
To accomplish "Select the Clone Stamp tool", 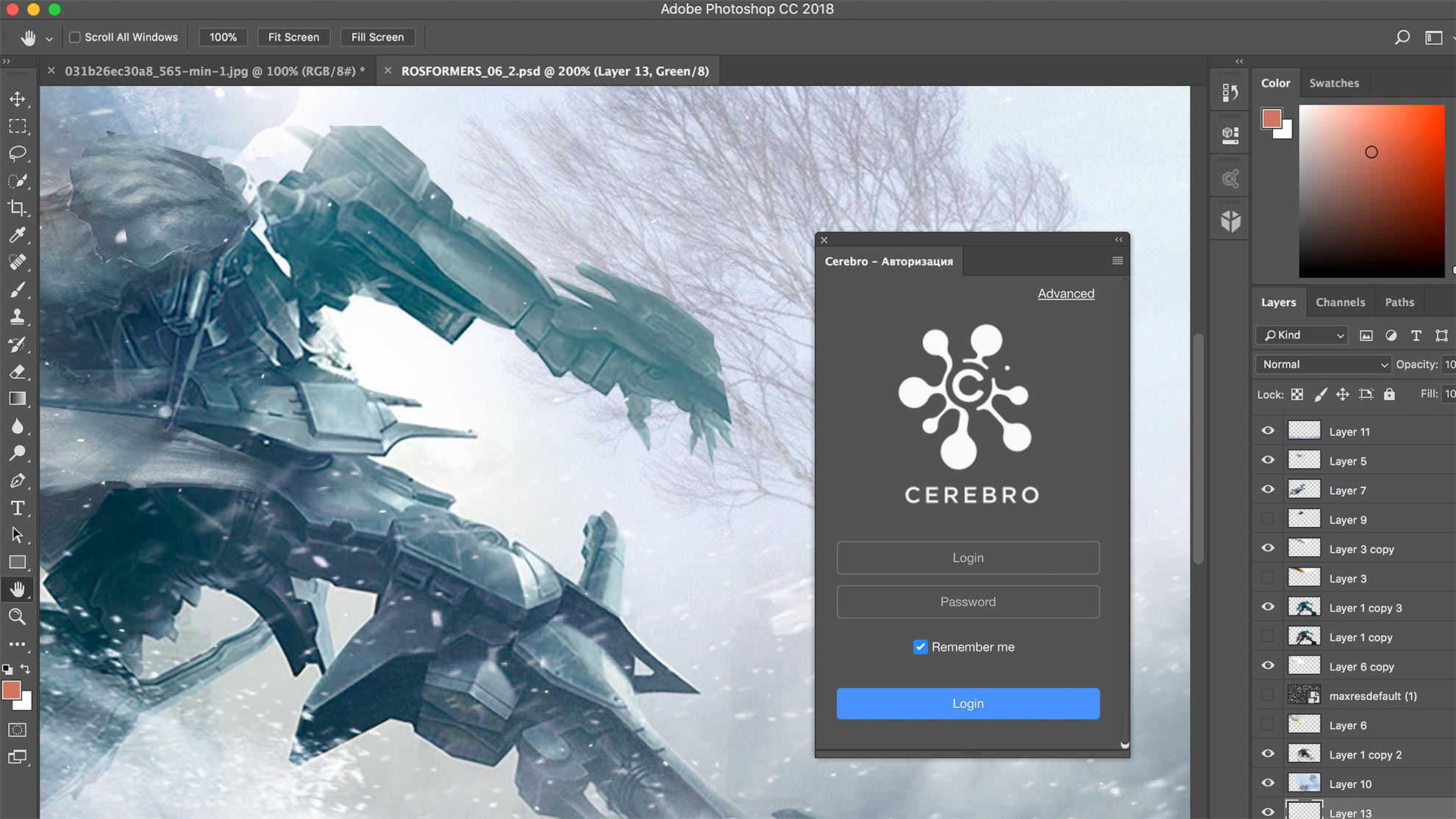I will point(17,317).
